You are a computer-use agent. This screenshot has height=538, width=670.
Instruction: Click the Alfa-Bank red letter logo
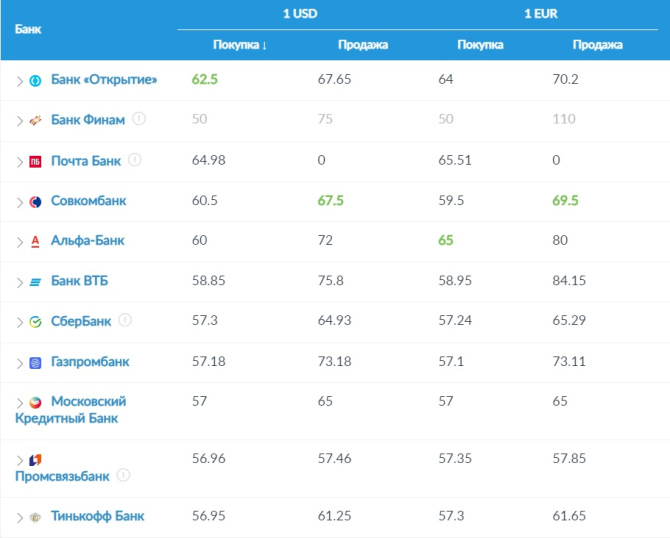pos(35,241)
